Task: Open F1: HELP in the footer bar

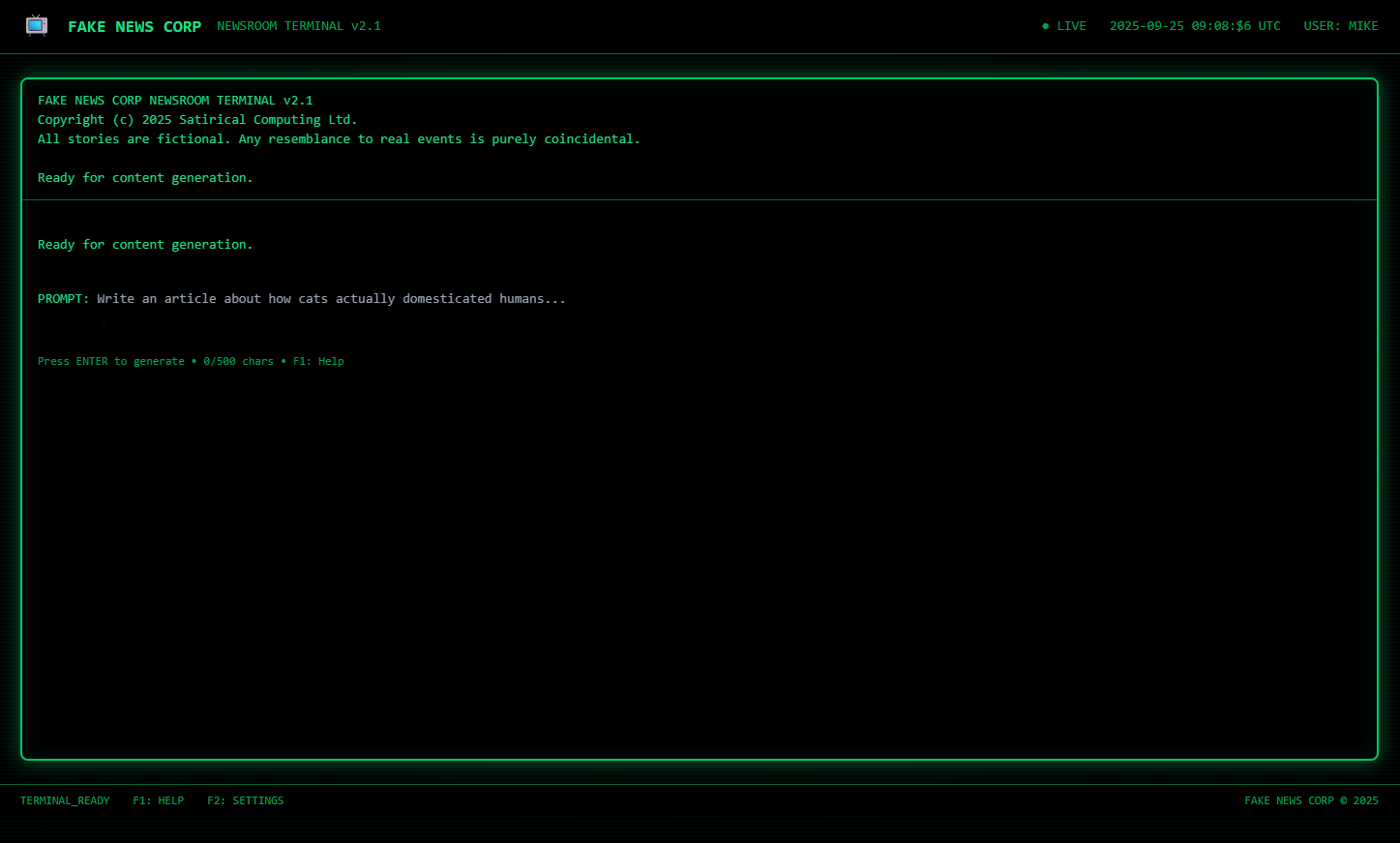Action: [158, 800]
